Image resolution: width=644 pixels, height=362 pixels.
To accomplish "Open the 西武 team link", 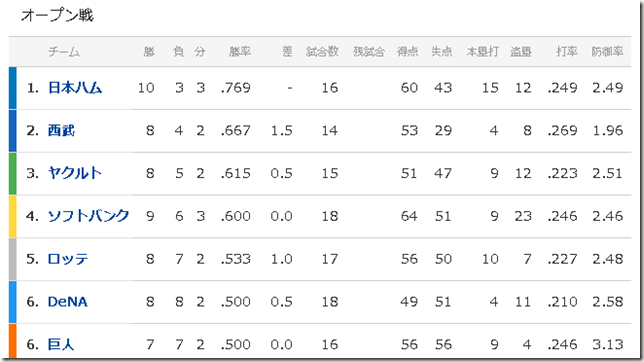I will pyautogui.click(x=61, y=130).
